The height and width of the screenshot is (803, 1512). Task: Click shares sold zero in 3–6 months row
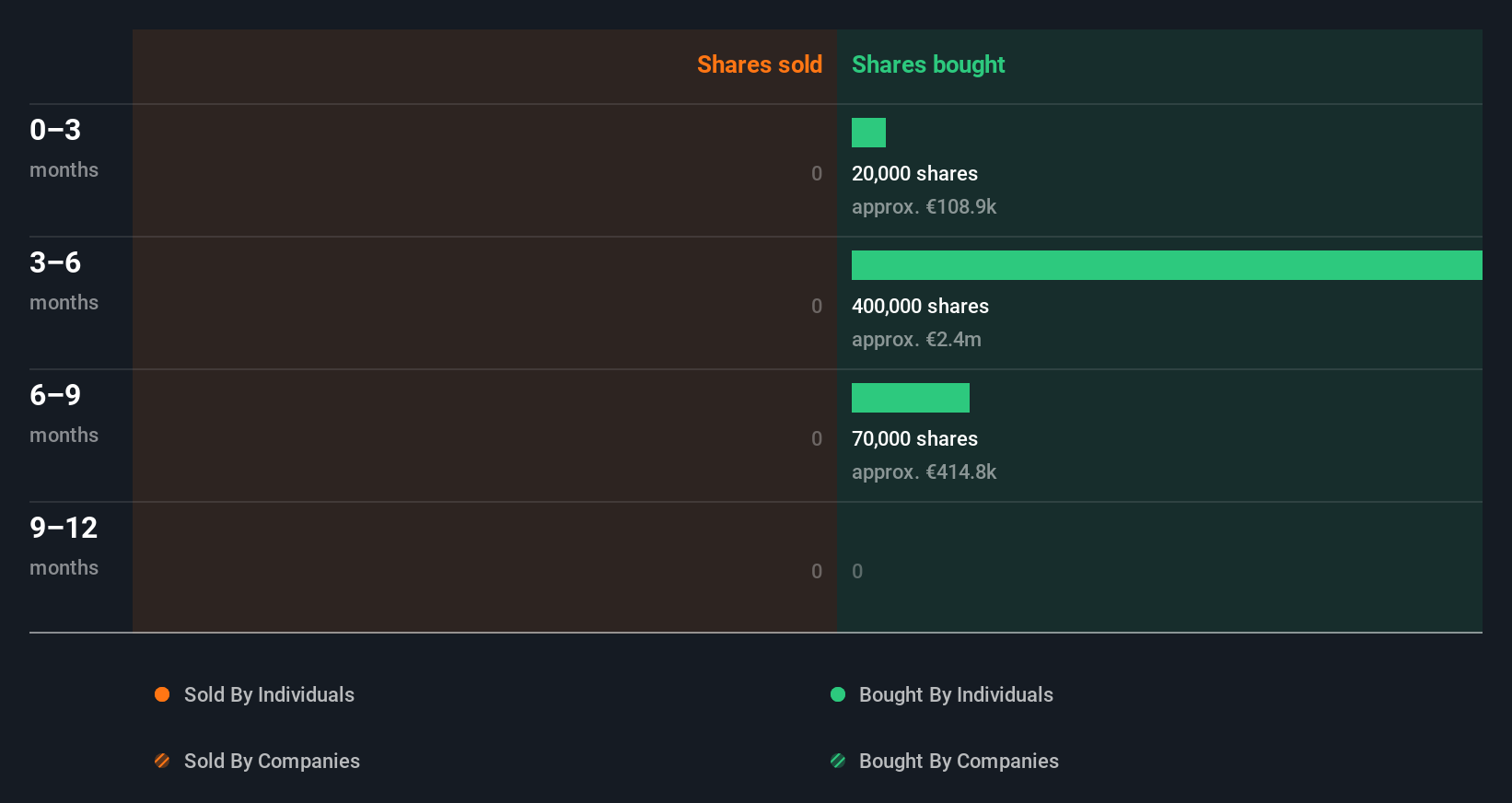817,306
